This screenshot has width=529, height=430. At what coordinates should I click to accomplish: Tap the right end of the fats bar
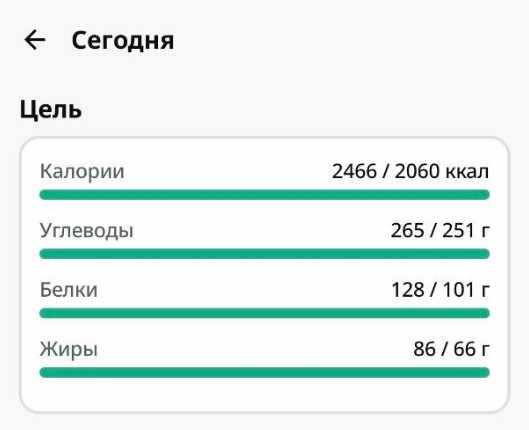click(484, 373)
